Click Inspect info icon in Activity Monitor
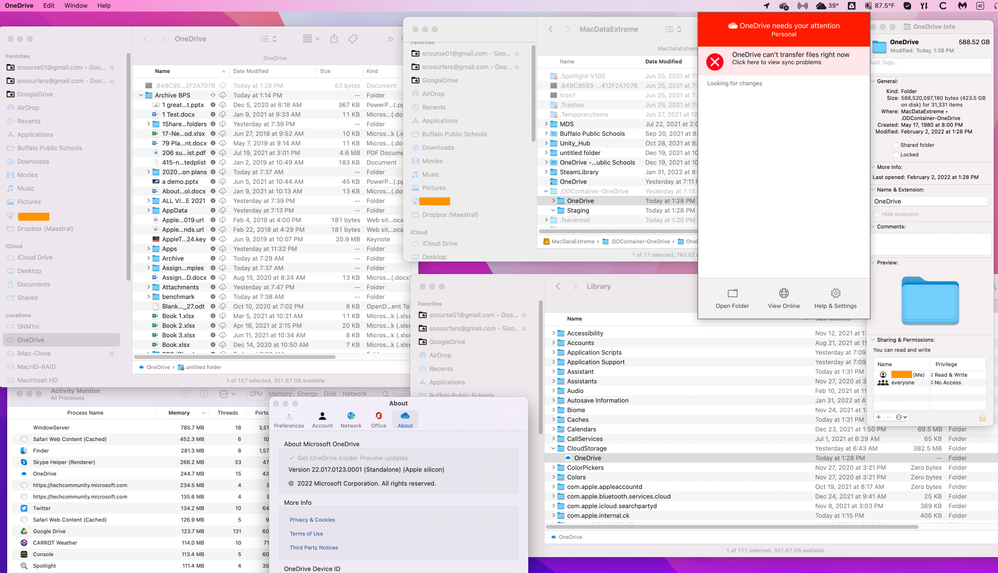The width and height of the screenshot is (998, 573). pos(205,394)
